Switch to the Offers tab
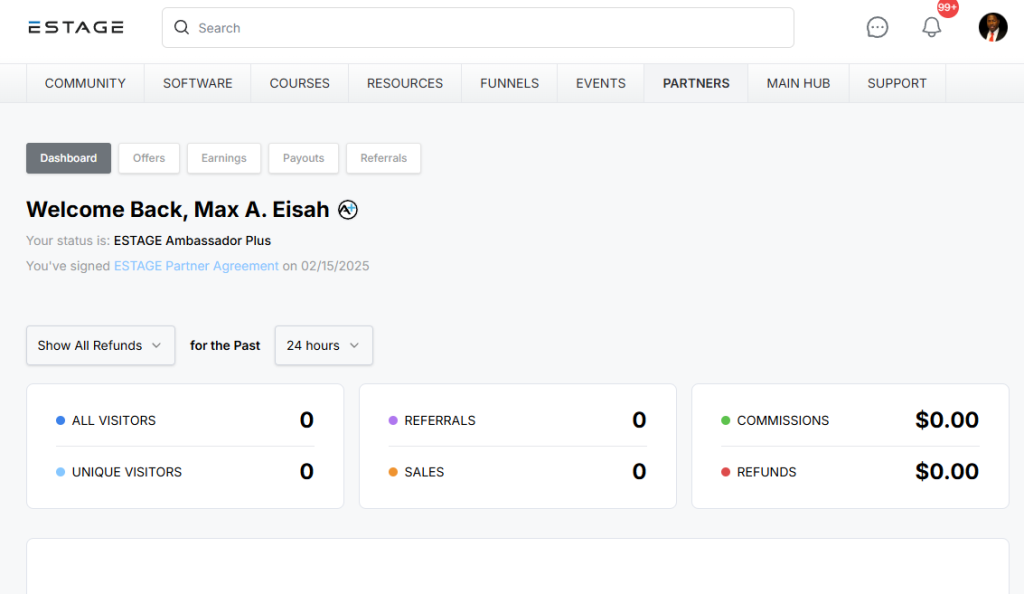The height and width of the screenshot is (594, 1024). click(x=149, y=158)
